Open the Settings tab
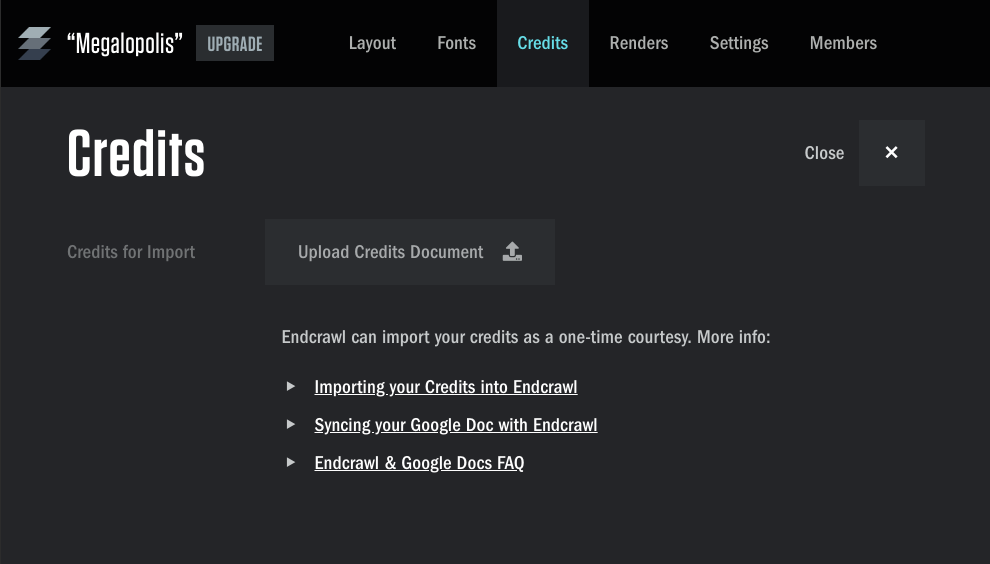Image resolution: width=990 pixels, height=564 pixels. [x=739, y=43]
